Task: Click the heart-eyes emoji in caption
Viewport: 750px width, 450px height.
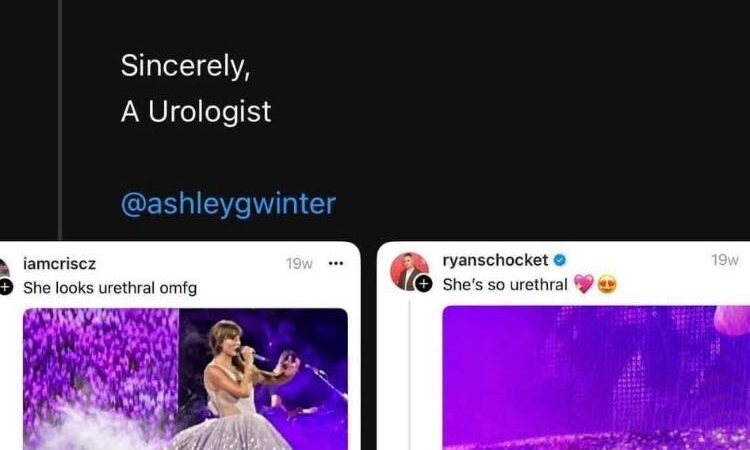Action: click(x=607, y=285)
